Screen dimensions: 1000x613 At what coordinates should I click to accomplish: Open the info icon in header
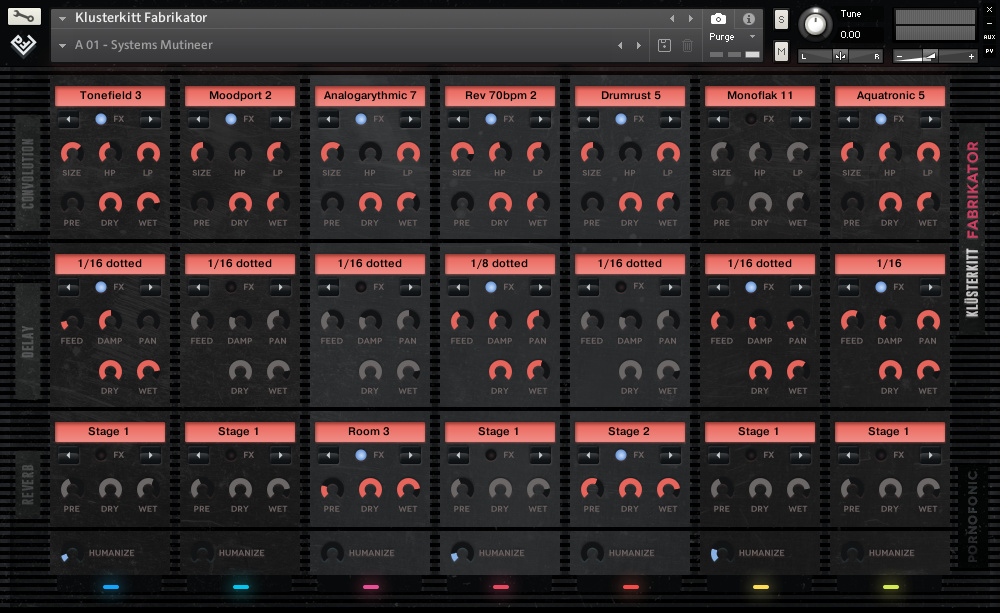click(x=749, y=19)
